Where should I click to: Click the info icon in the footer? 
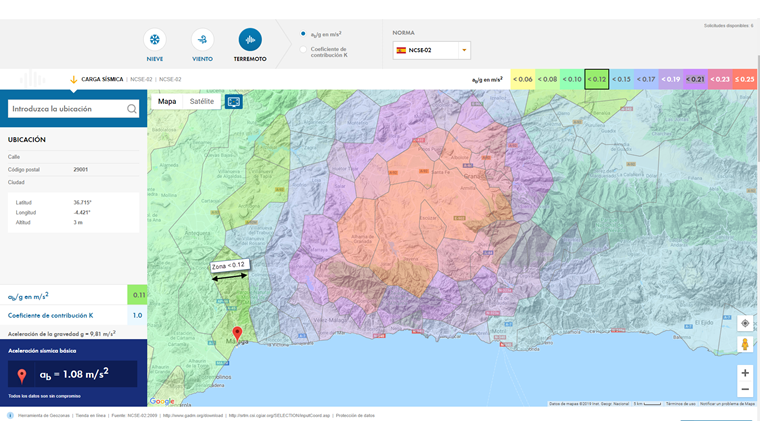click(10, 415)
